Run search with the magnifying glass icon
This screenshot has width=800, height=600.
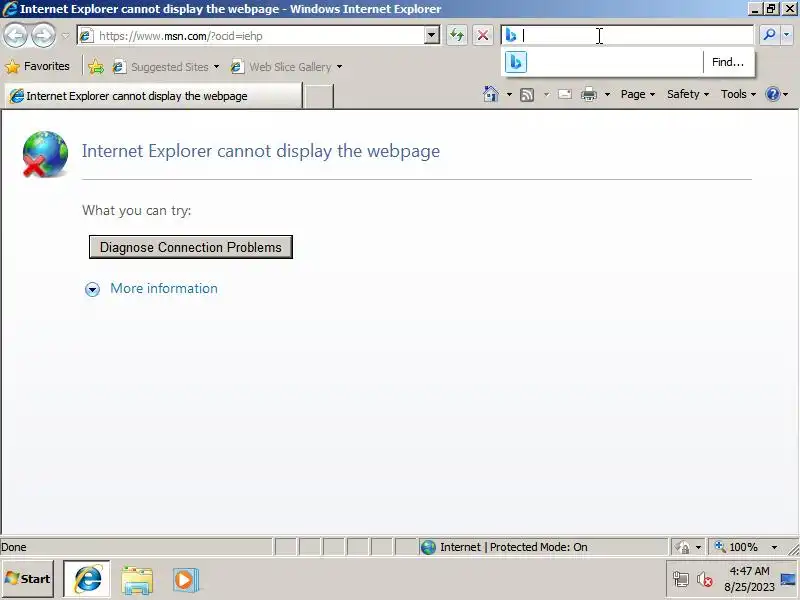[769, 35]
